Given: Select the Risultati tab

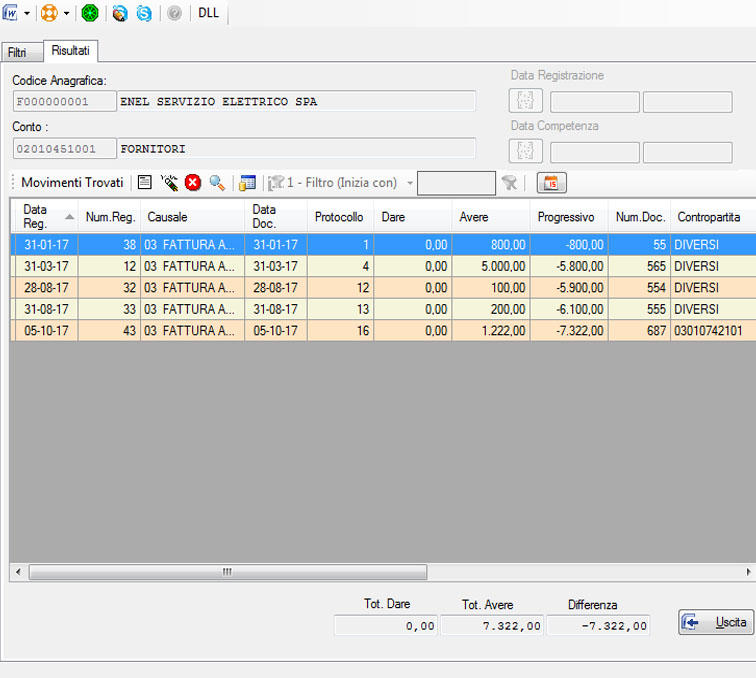Looking at the screenshot, I should 70,51.
